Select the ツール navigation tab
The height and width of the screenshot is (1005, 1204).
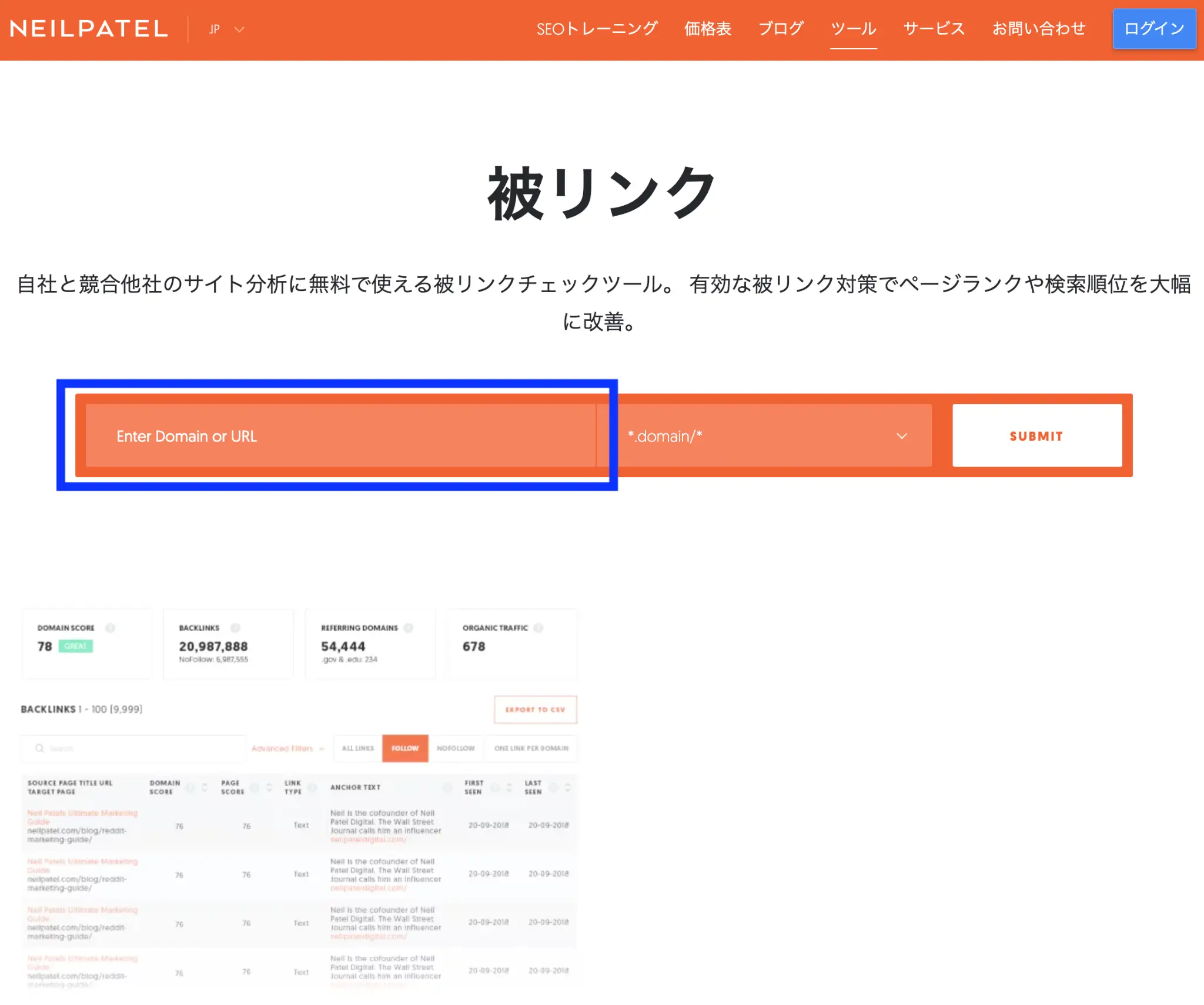(853, 29)
